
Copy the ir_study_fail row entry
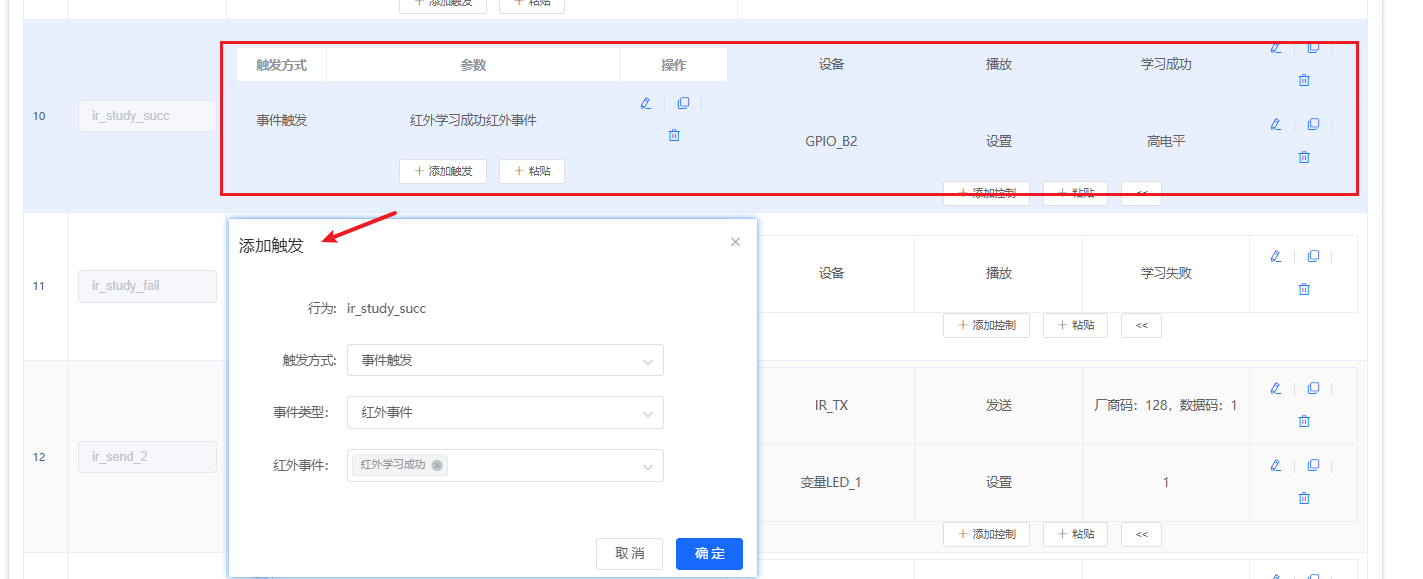(1313, 256)
